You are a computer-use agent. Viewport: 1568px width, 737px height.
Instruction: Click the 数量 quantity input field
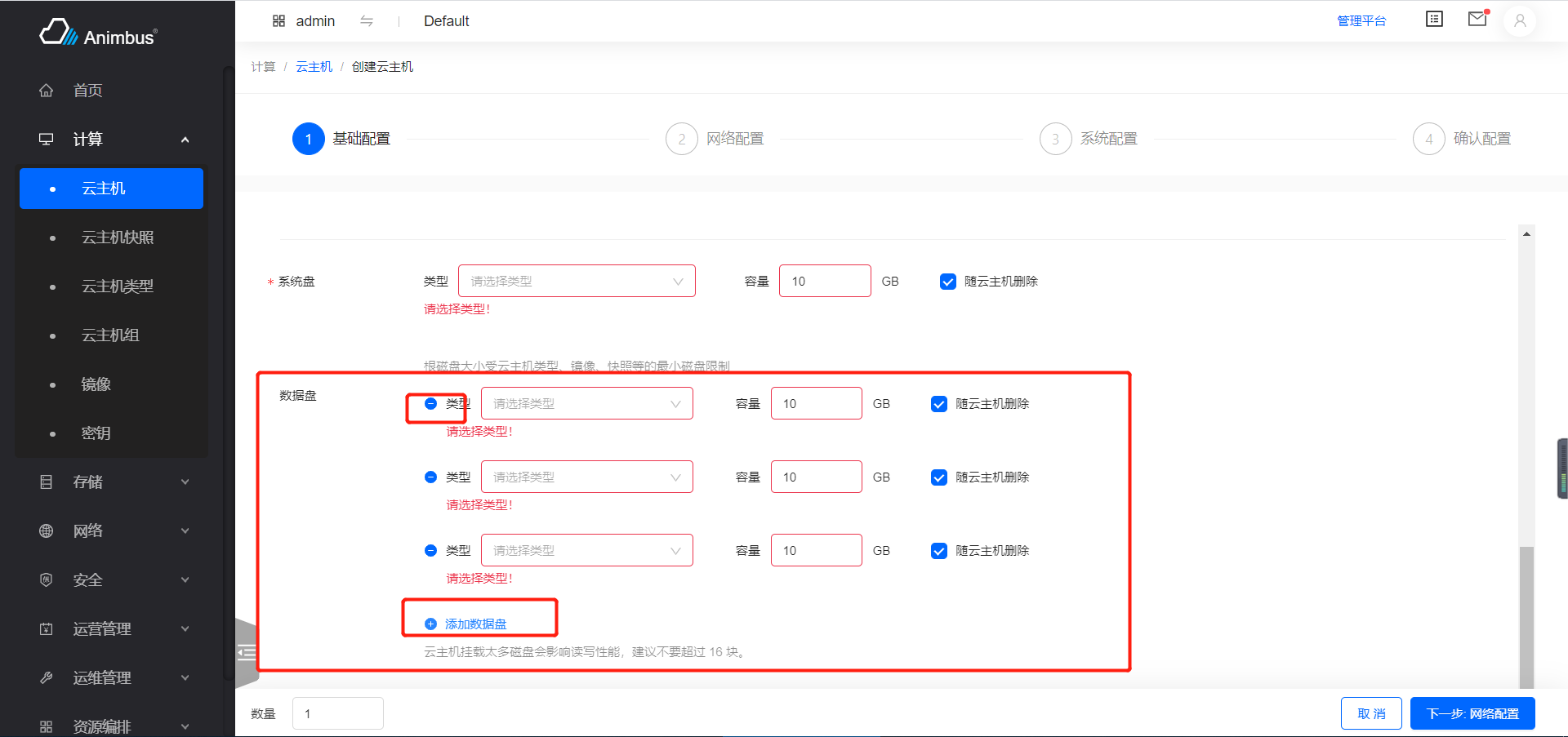337,713
